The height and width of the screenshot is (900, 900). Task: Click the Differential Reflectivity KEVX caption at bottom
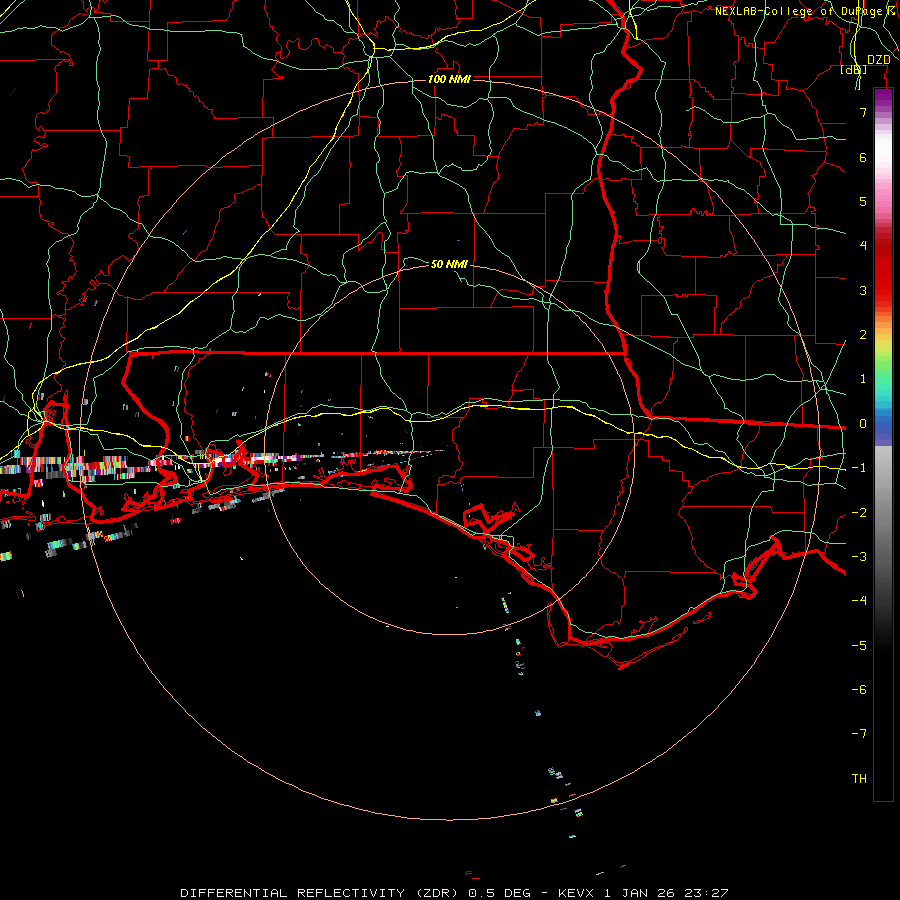point(454,893)
